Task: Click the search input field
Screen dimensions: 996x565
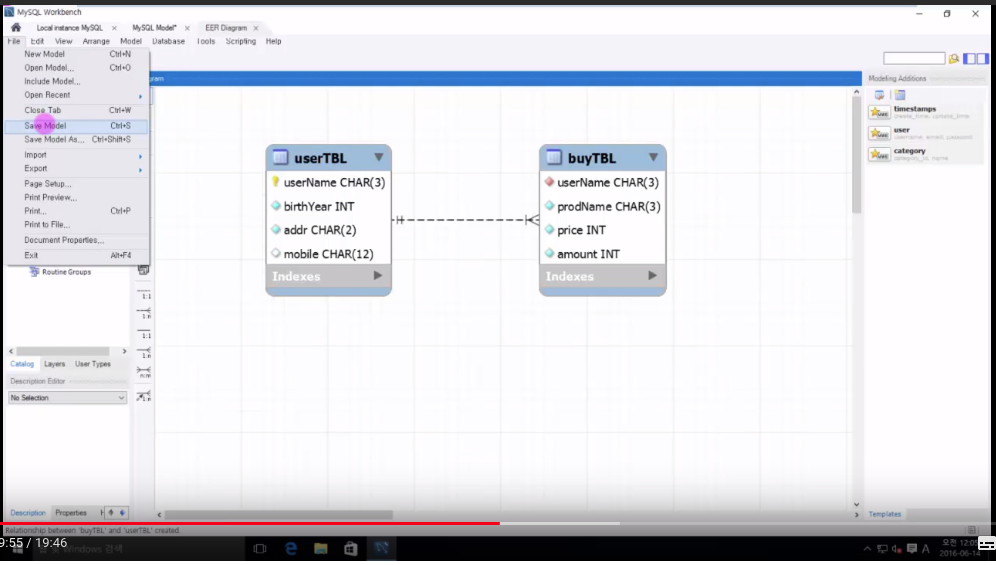Action: (914, 58)
